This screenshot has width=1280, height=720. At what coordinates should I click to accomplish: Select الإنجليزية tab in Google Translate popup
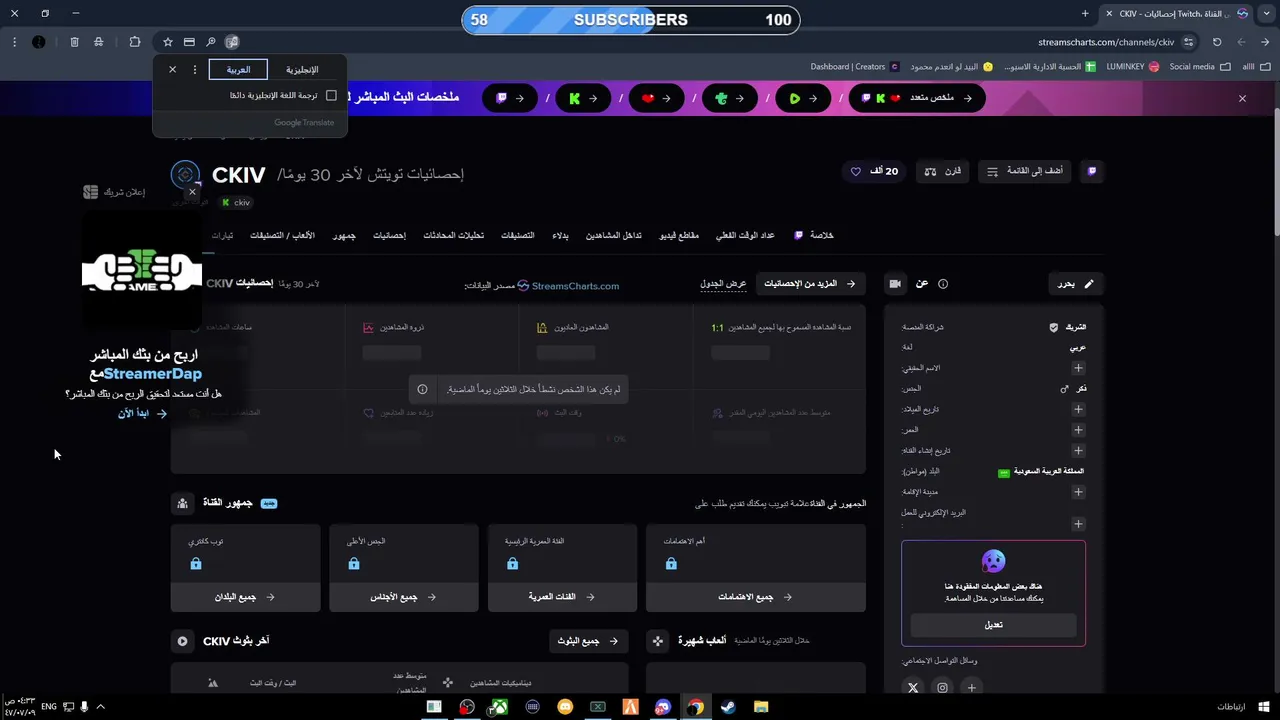pyautogui.click(x=302, y=70)
